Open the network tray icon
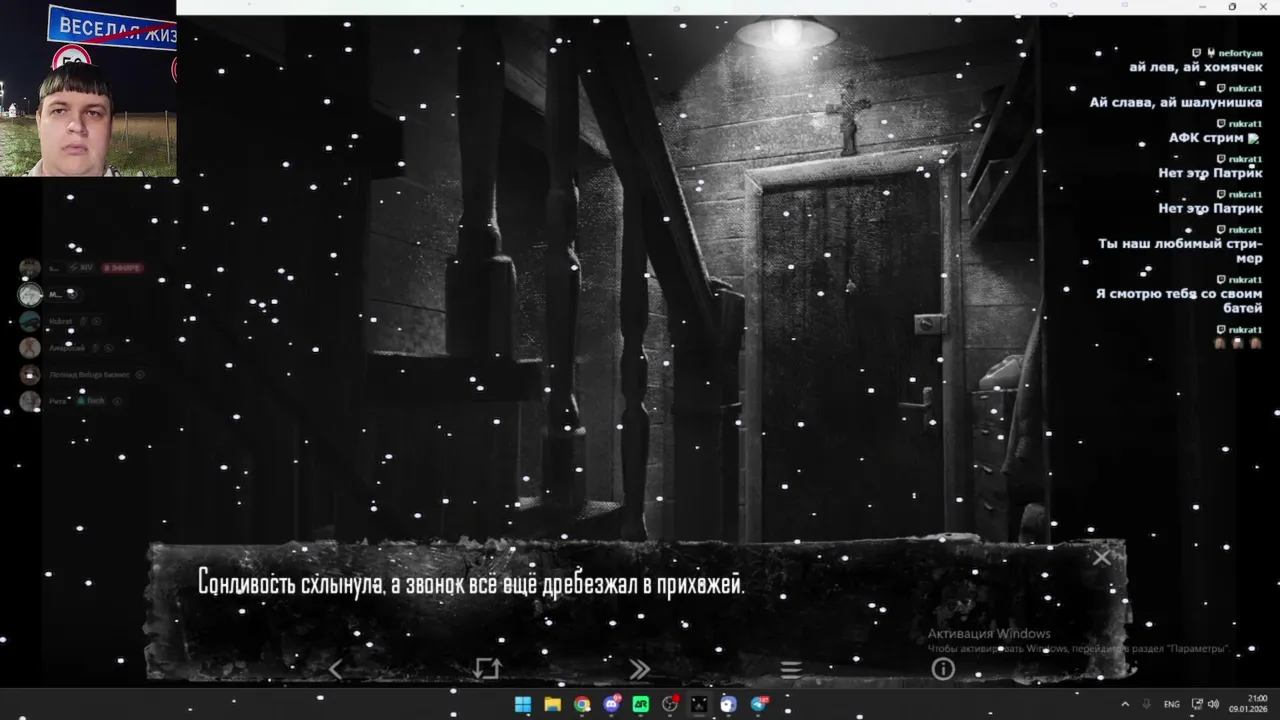 point(1197,704)
